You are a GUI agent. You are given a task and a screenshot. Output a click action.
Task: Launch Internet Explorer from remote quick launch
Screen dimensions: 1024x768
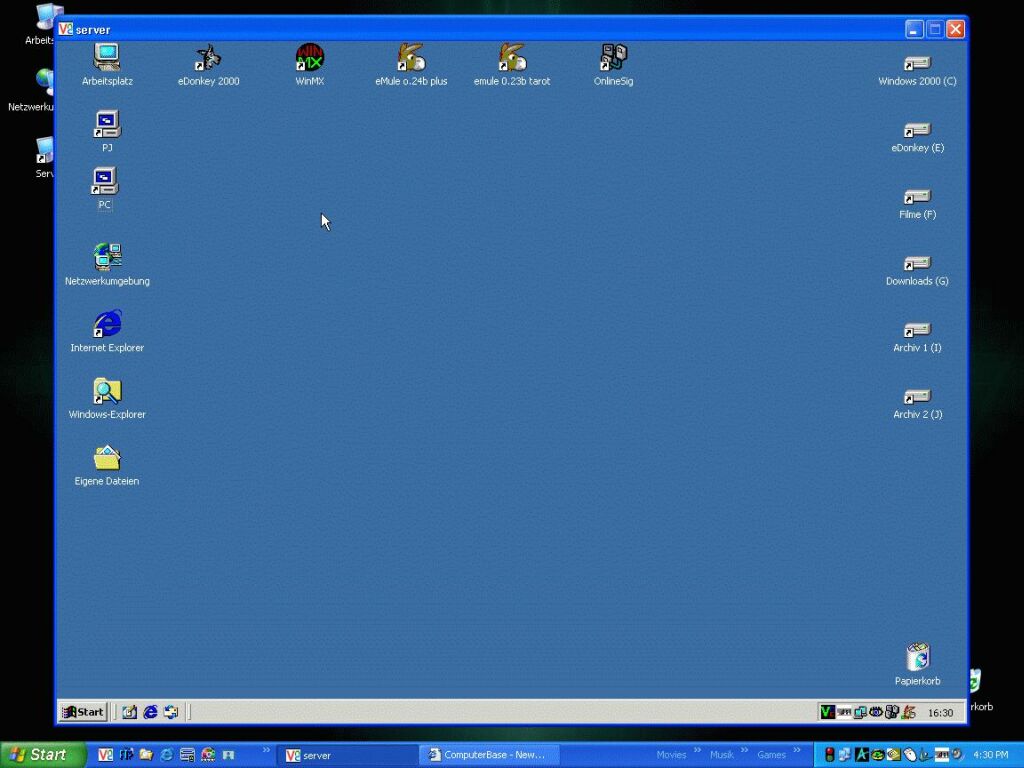pos(150,712)
